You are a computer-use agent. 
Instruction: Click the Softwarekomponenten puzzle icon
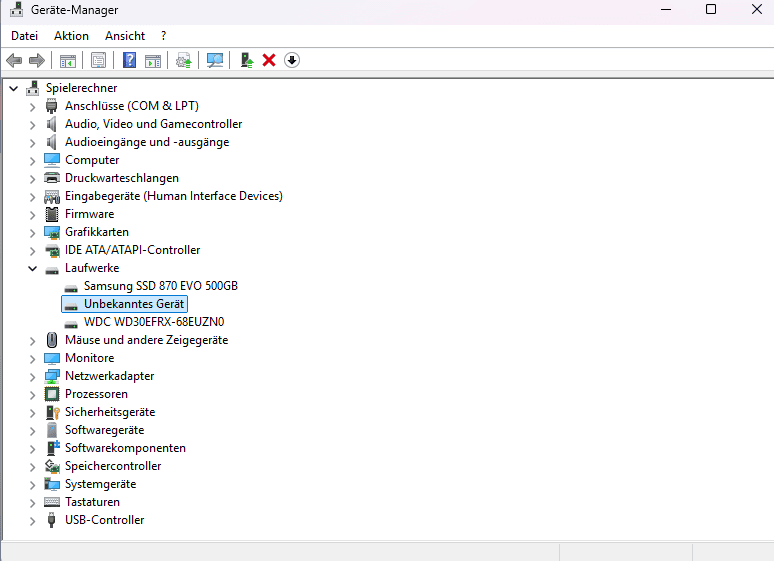tap(52, 448)
